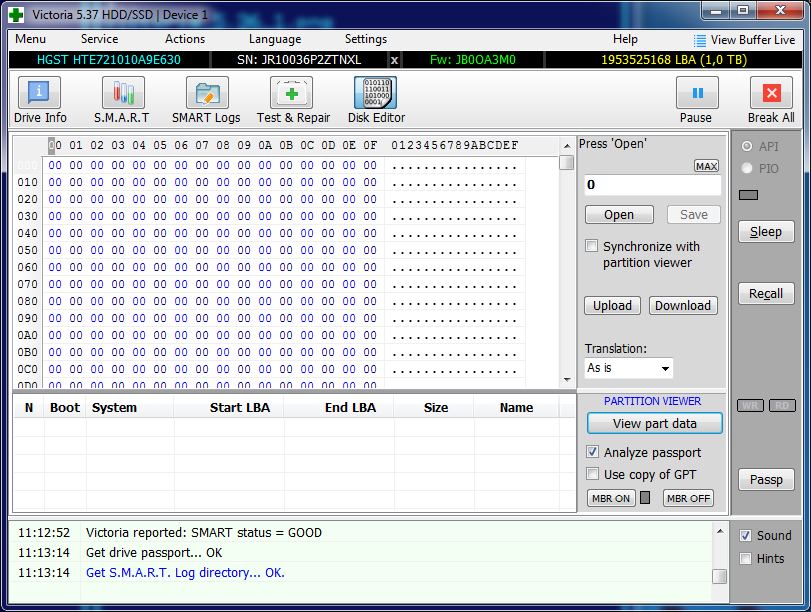
Task: Open the Translation dropdown
Action: [629, 368]
